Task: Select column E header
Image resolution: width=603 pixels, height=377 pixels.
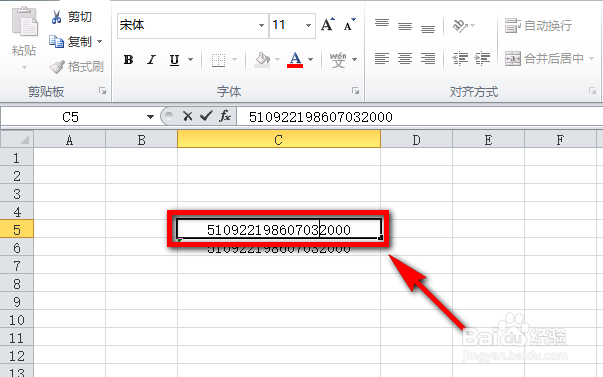Action: point(488,140)
